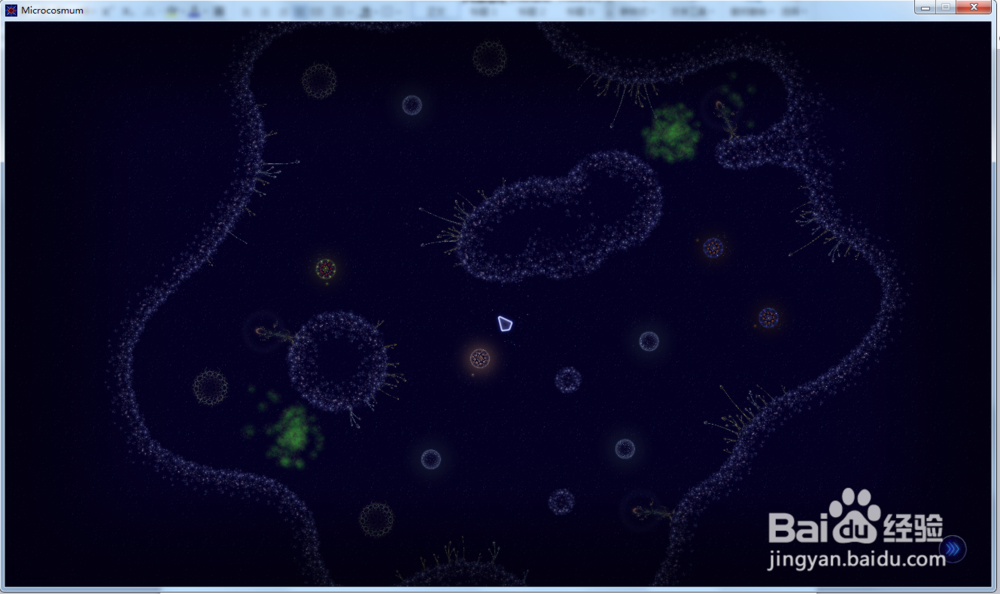
Task: Select the orange-glowing cell near the cursor
Action: (480, 359)
